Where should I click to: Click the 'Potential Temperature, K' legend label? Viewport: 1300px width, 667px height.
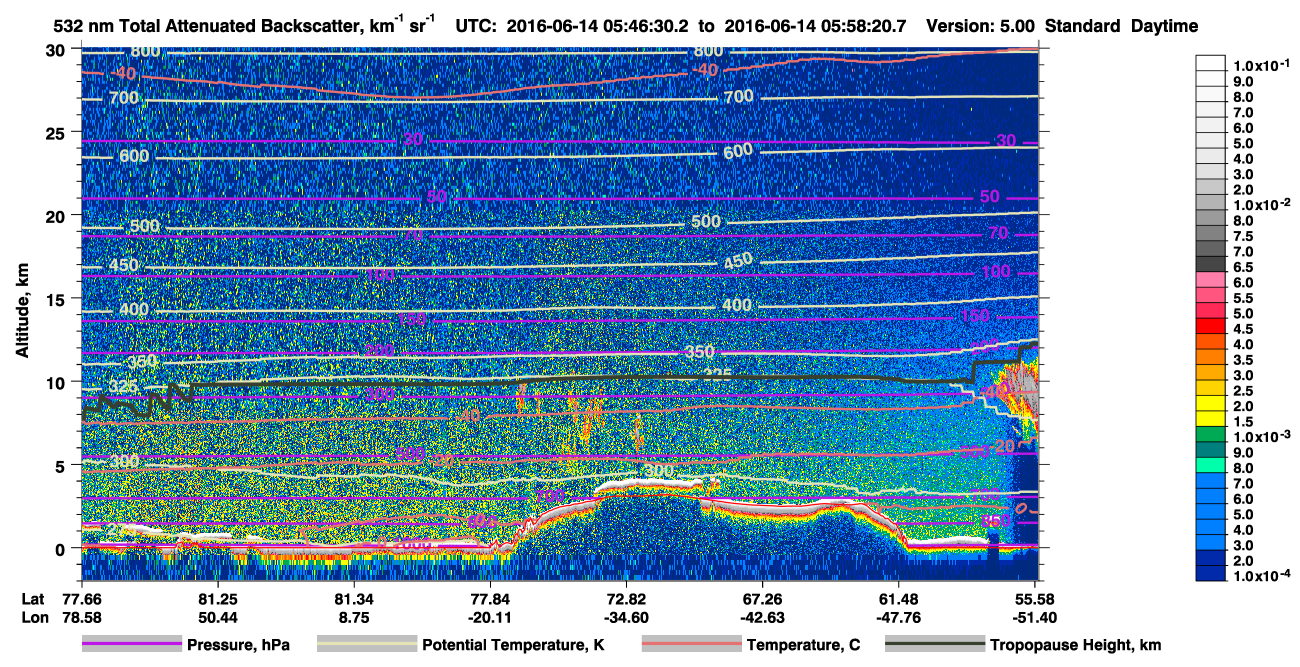(x=513, y=645)
